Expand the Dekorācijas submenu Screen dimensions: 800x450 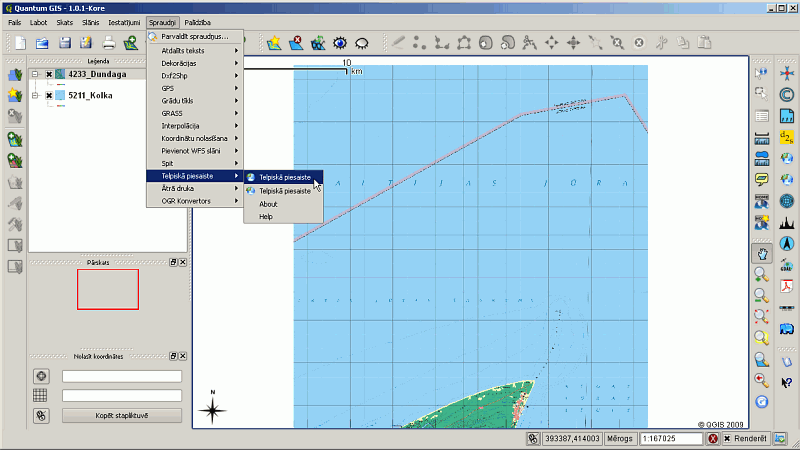pyautogui.click(x=195, y=63)
